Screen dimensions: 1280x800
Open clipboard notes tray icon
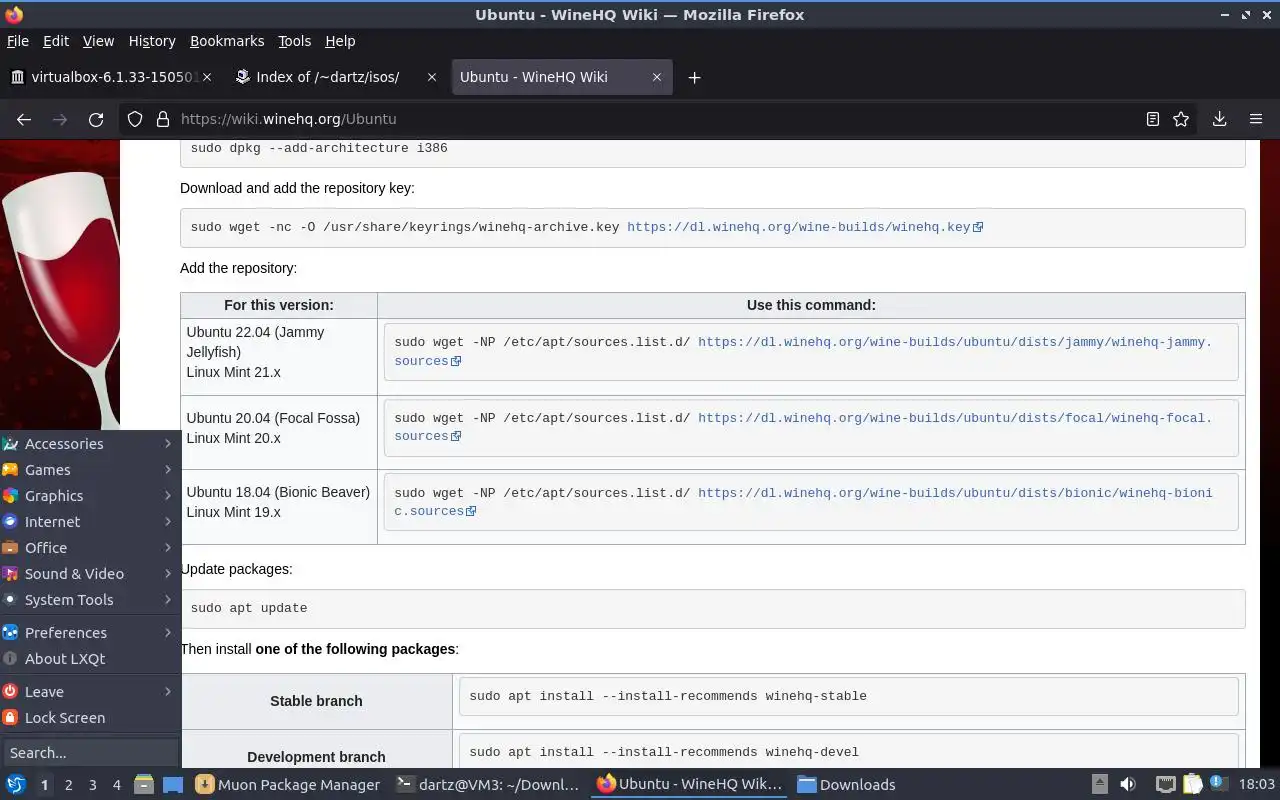coord(1192,784)
